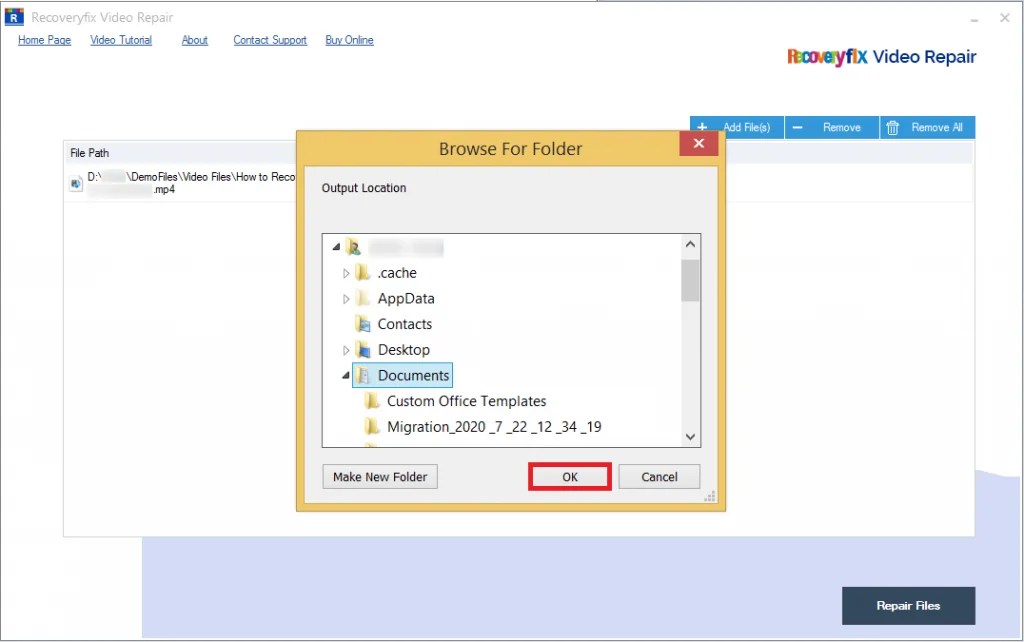Click the AppData folder icon
Screen dimensions: 1024x642
coord(362,298)
